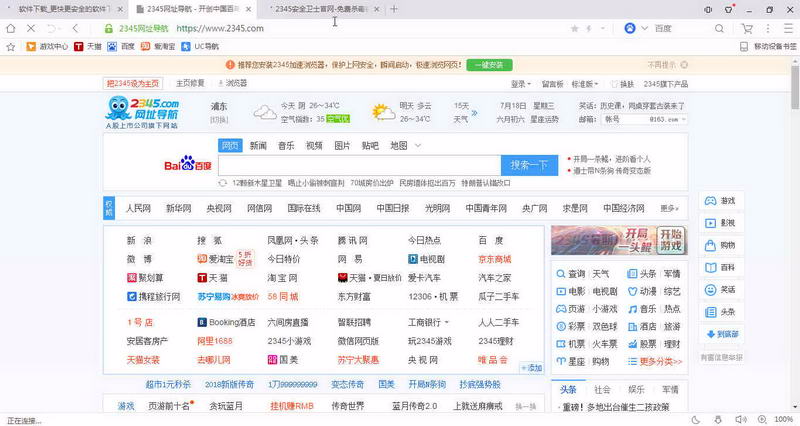Stop loading the page with the X icon
Viewport: 800px width, 426px height.
click(x=31, y=29)
